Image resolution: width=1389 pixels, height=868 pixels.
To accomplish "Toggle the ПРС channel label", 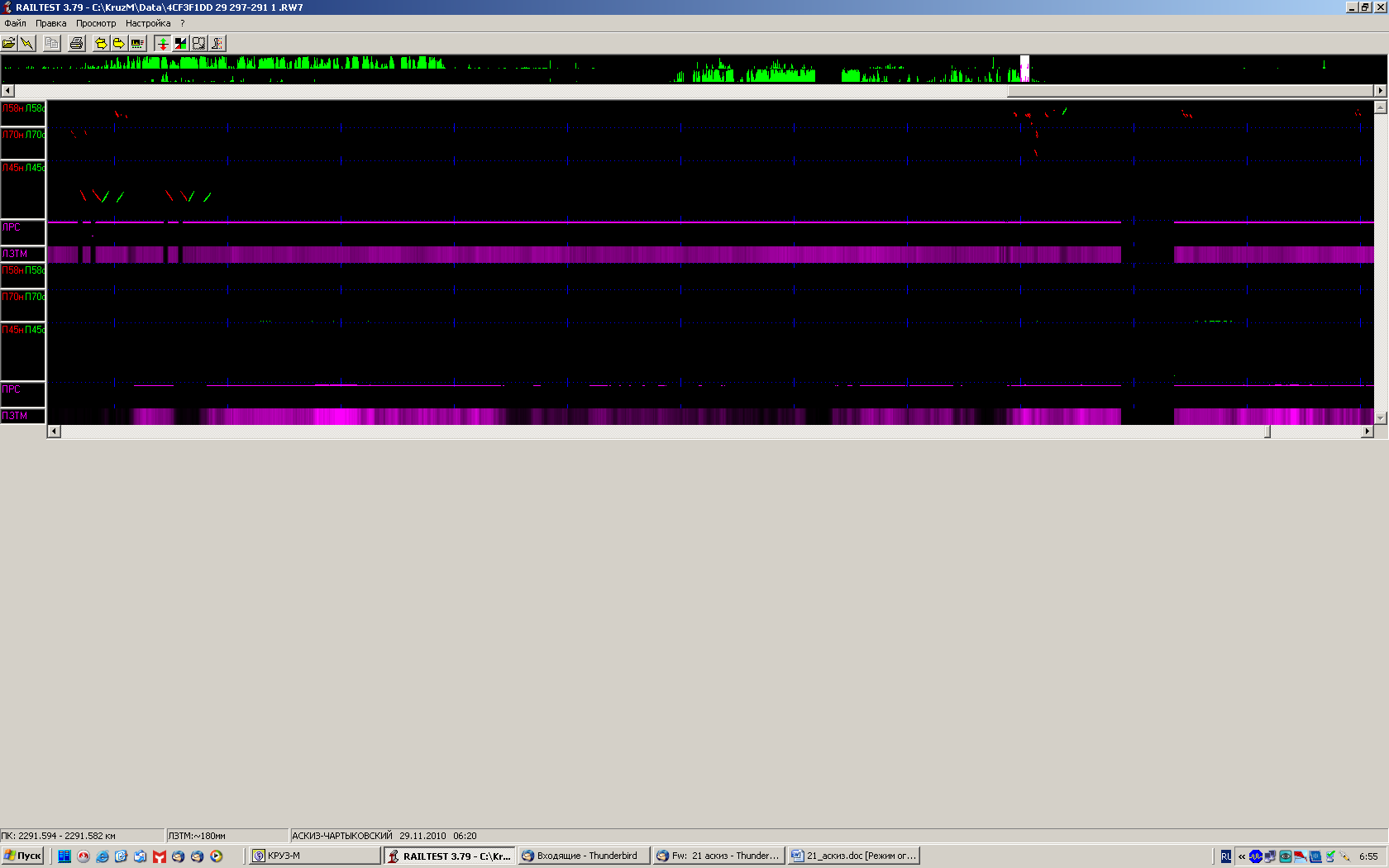I will pyautogui.click(x=23, y=389).
